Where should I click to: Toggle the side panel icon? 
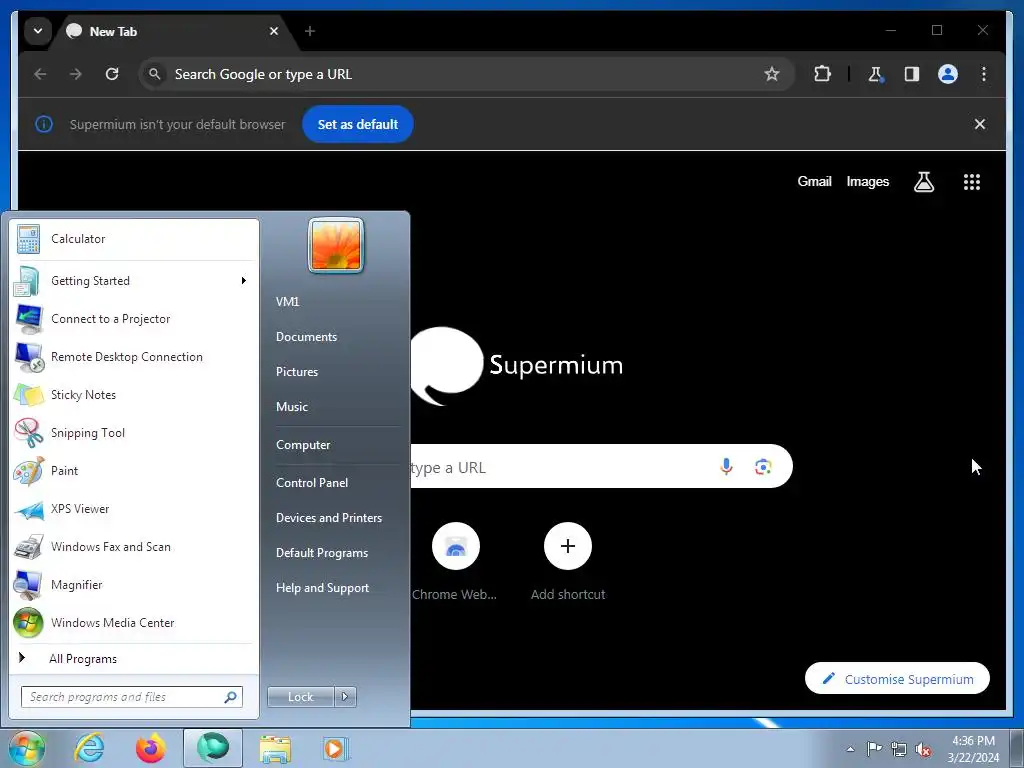(x=912, y=74)
